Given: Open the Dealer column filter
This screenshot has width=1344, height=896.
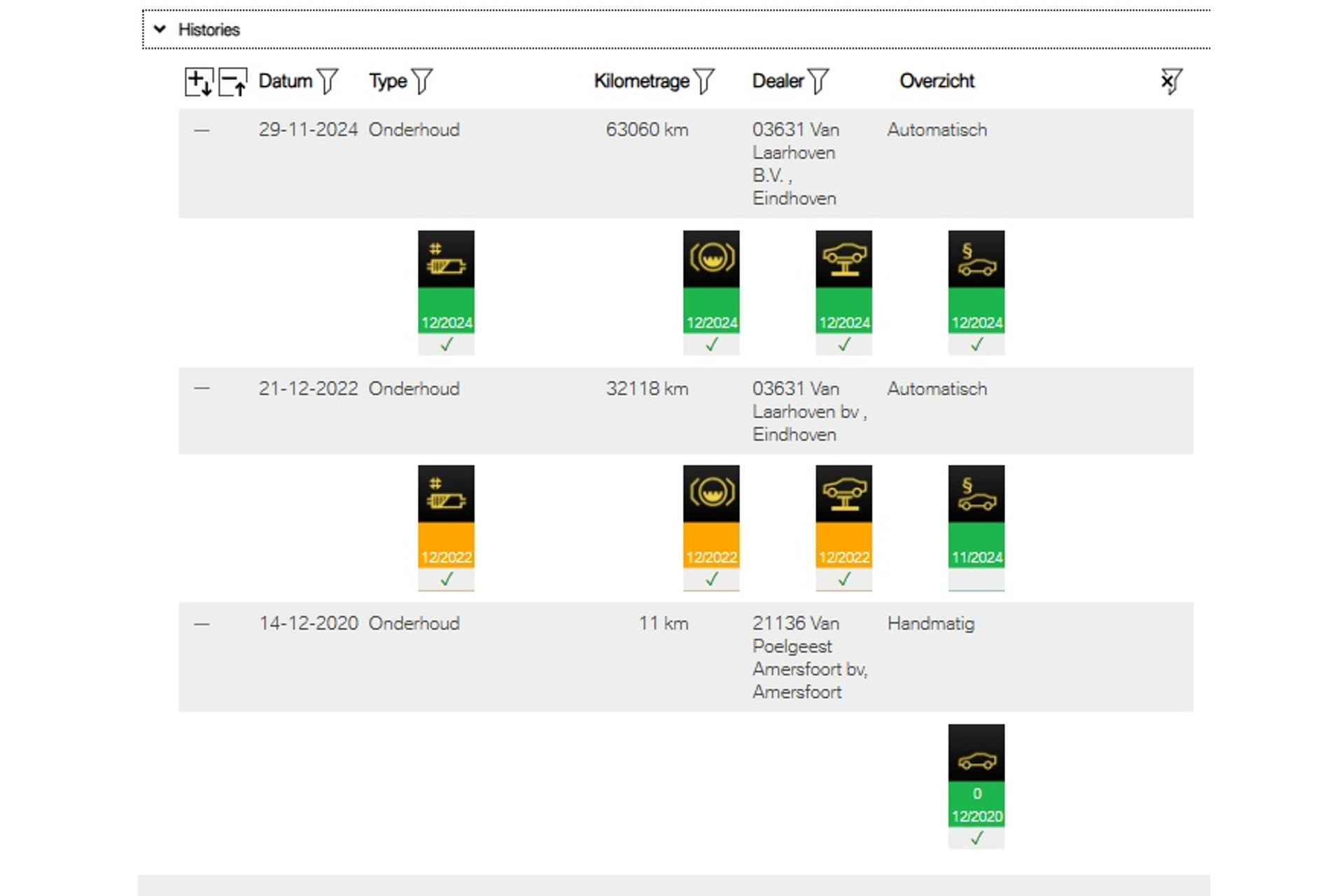Looking at the screenshot, I should tap(818, 81).
